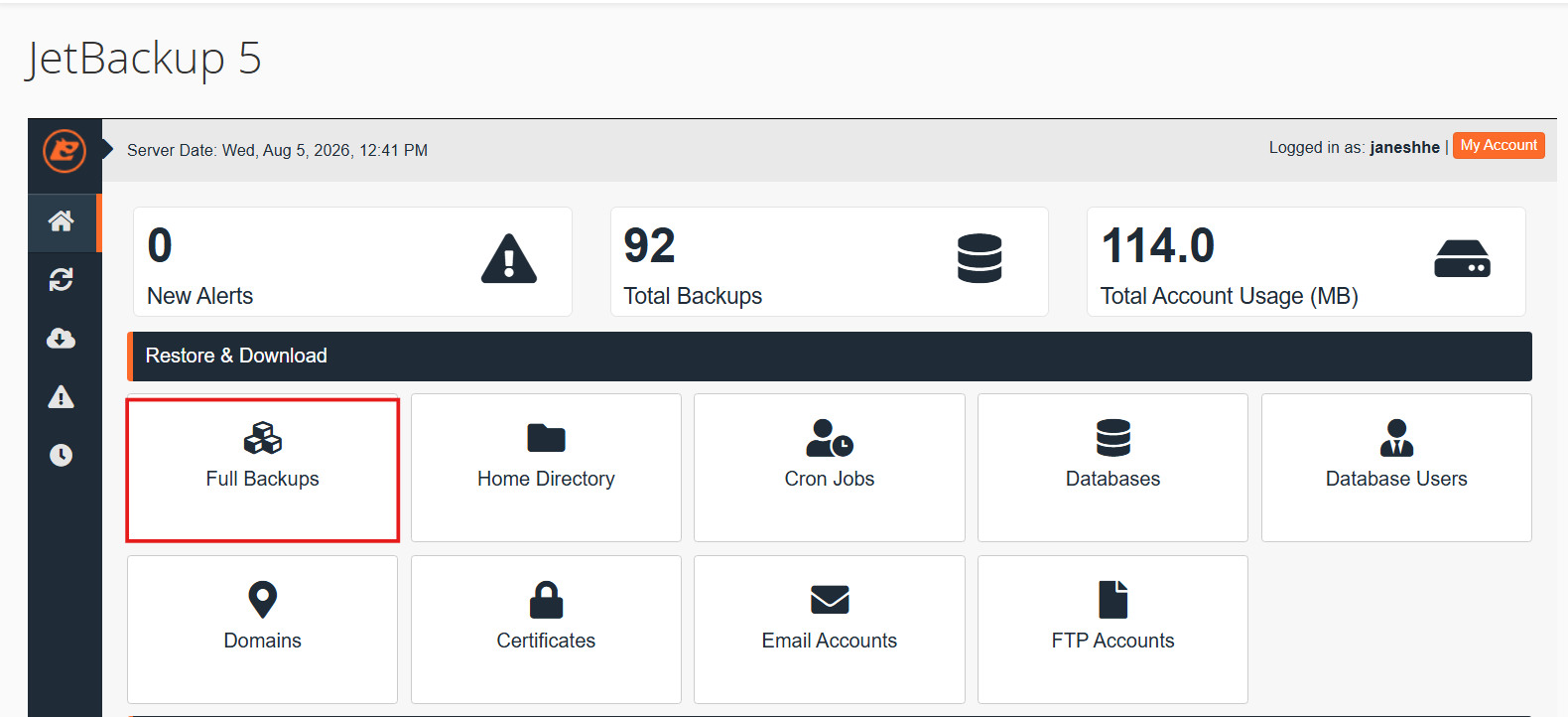Screen dimensions: 1568x717
Task: Click the "Total Account Usage (MB)" label
Action: point(1230,296)
